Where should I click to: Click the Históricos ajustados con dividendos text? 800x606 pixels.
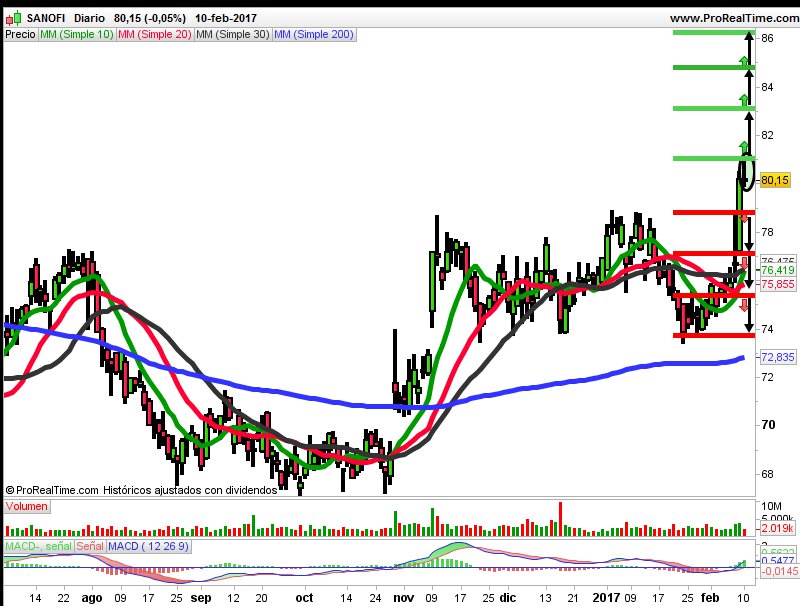[x=190, y=490]
